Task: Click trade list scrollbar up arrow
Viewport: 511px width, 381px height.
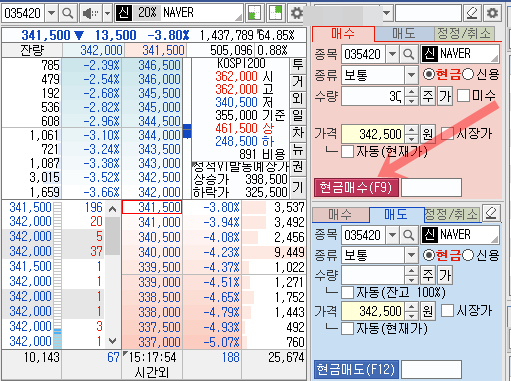Action: pos(112,209)
